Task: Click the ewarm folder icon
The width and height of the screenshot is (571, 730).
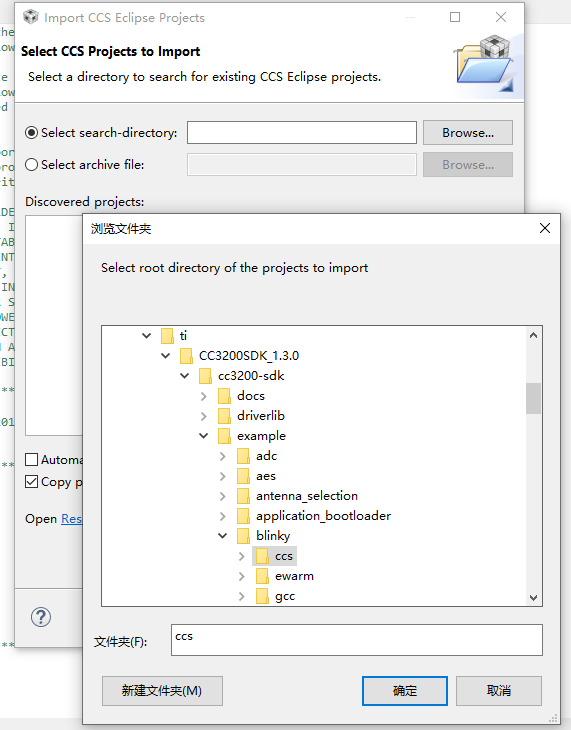Action: tap(263, 576)
